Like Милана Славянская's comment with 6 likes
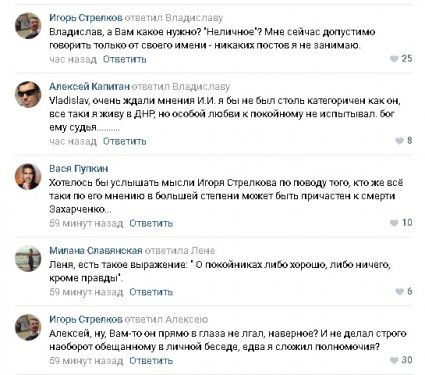Screen dimensions: 425x375 (x=399, y=291)
